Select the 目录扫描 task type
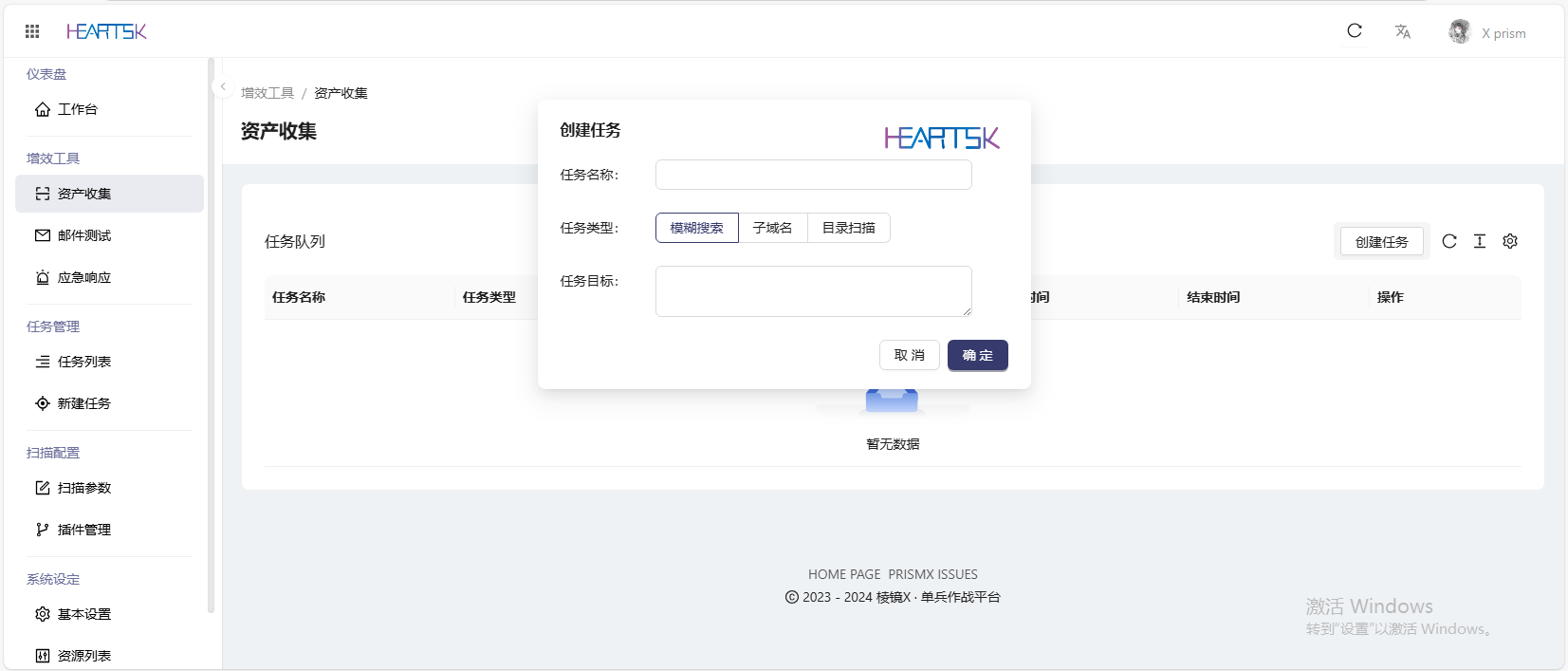 point(848,228)
